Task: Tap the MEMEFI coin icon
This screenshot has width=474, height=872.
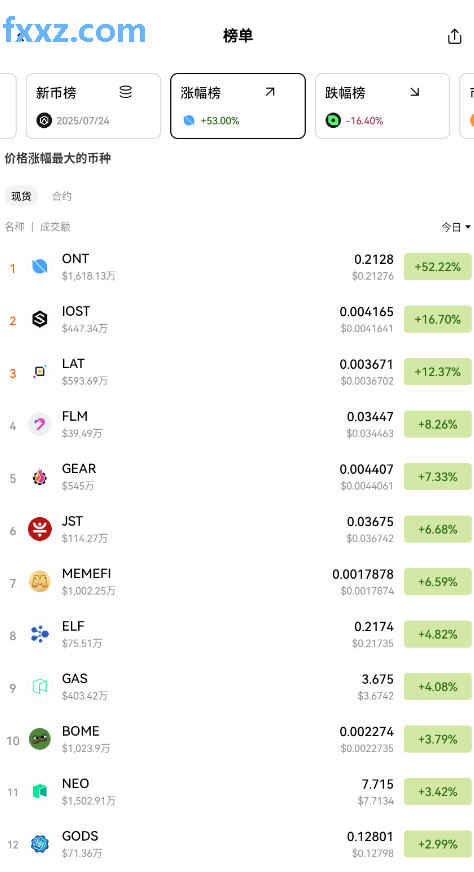Action: coord(40,582)
